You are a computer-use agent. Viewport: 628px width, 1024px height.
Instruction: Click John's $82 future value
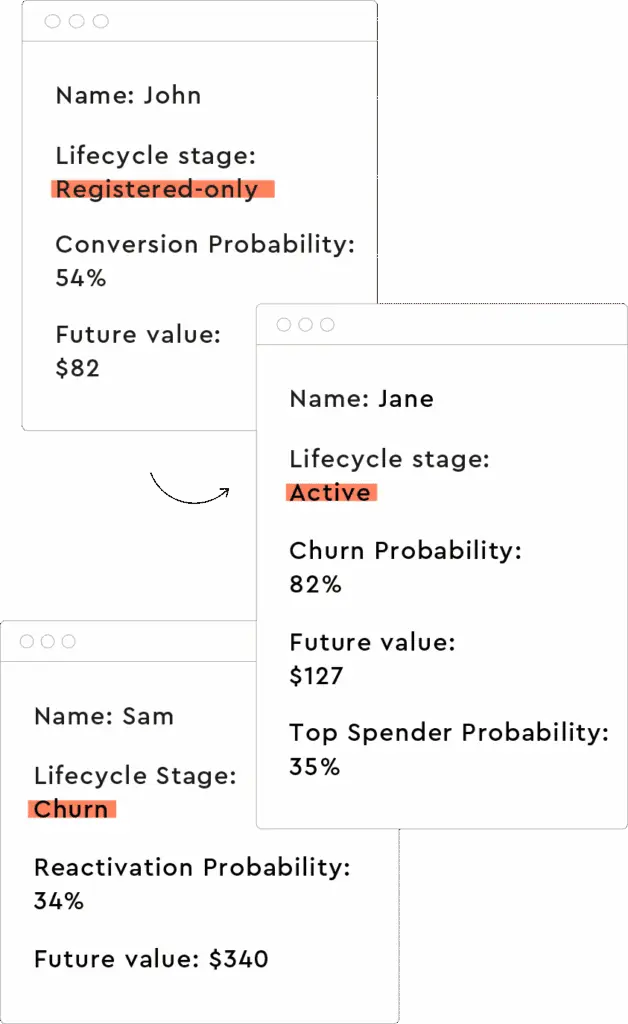78,368
